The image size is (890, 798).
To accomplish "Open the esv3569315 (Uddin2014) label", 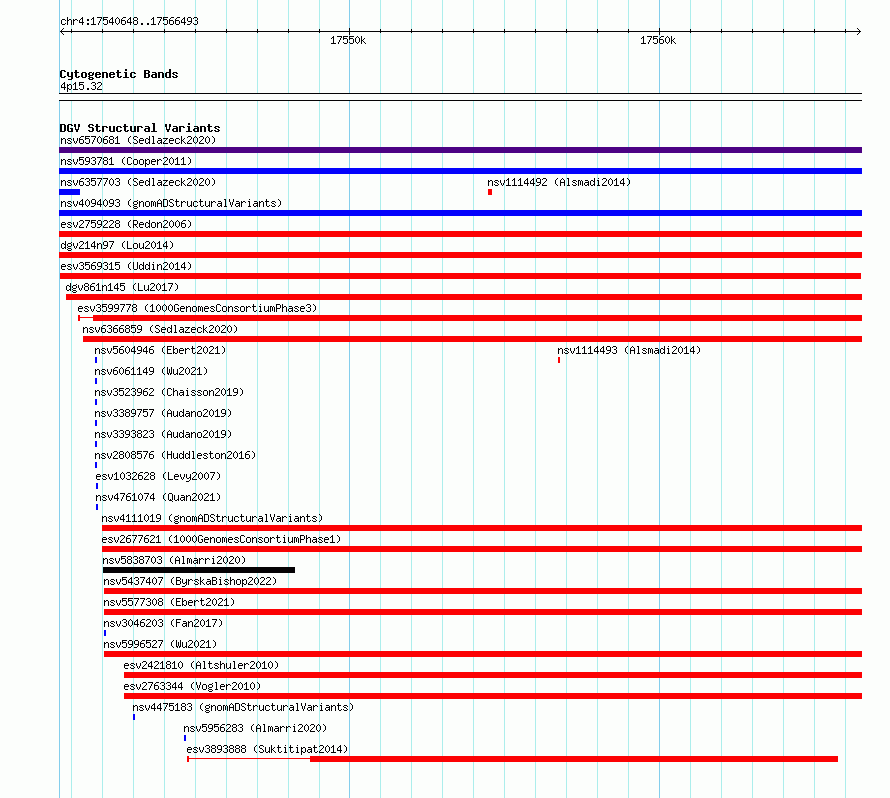I will [126, 266].
